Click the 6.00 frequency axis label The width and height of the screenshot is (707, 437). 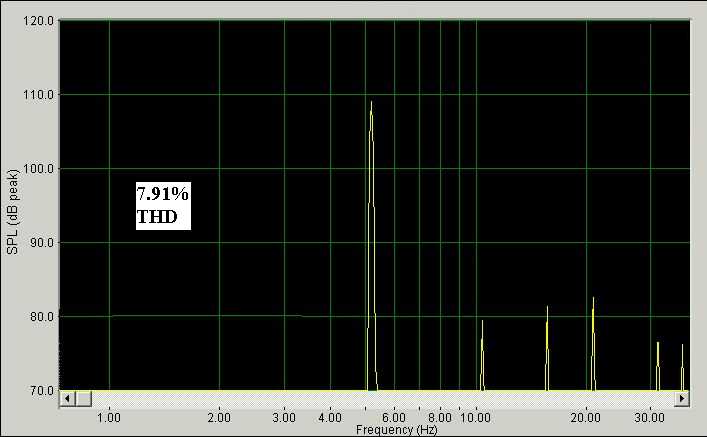[394, 418]
